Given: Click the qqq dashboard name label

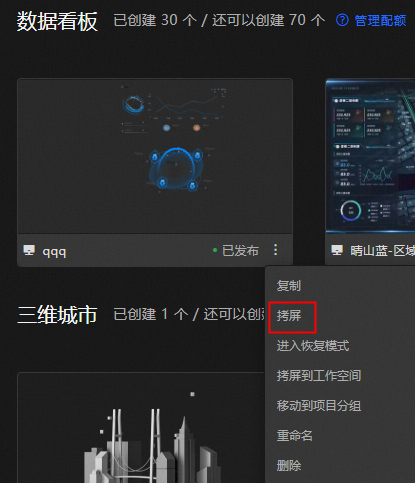Looking at the screenshot, I should coord(54,251).
